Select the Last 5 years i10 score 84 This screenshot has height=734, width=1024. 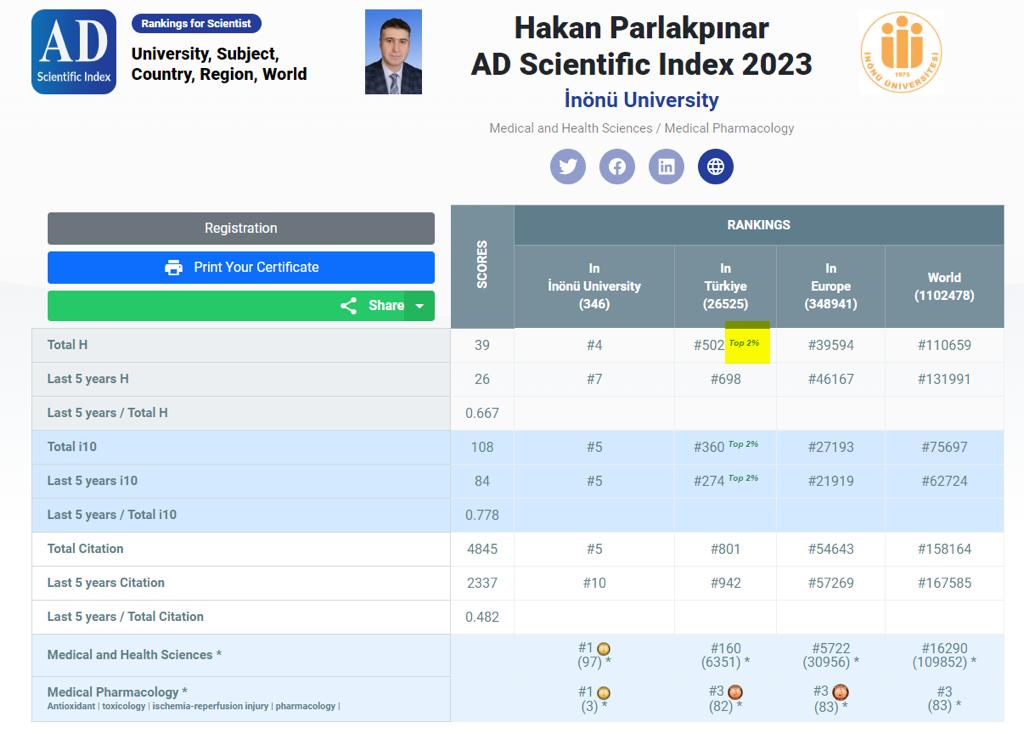[482, 481]
